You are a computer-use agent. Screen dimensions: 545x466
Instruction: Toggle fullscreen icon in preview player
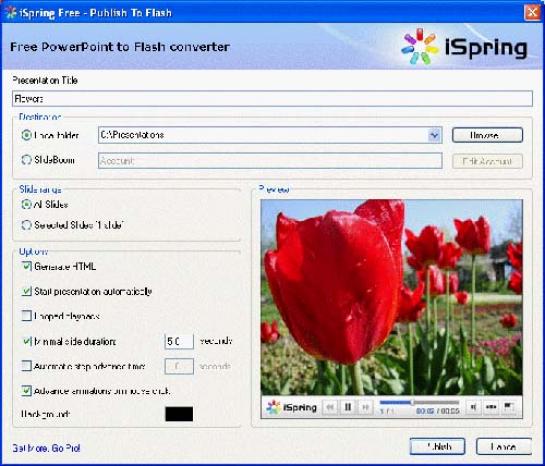point(509,406)
